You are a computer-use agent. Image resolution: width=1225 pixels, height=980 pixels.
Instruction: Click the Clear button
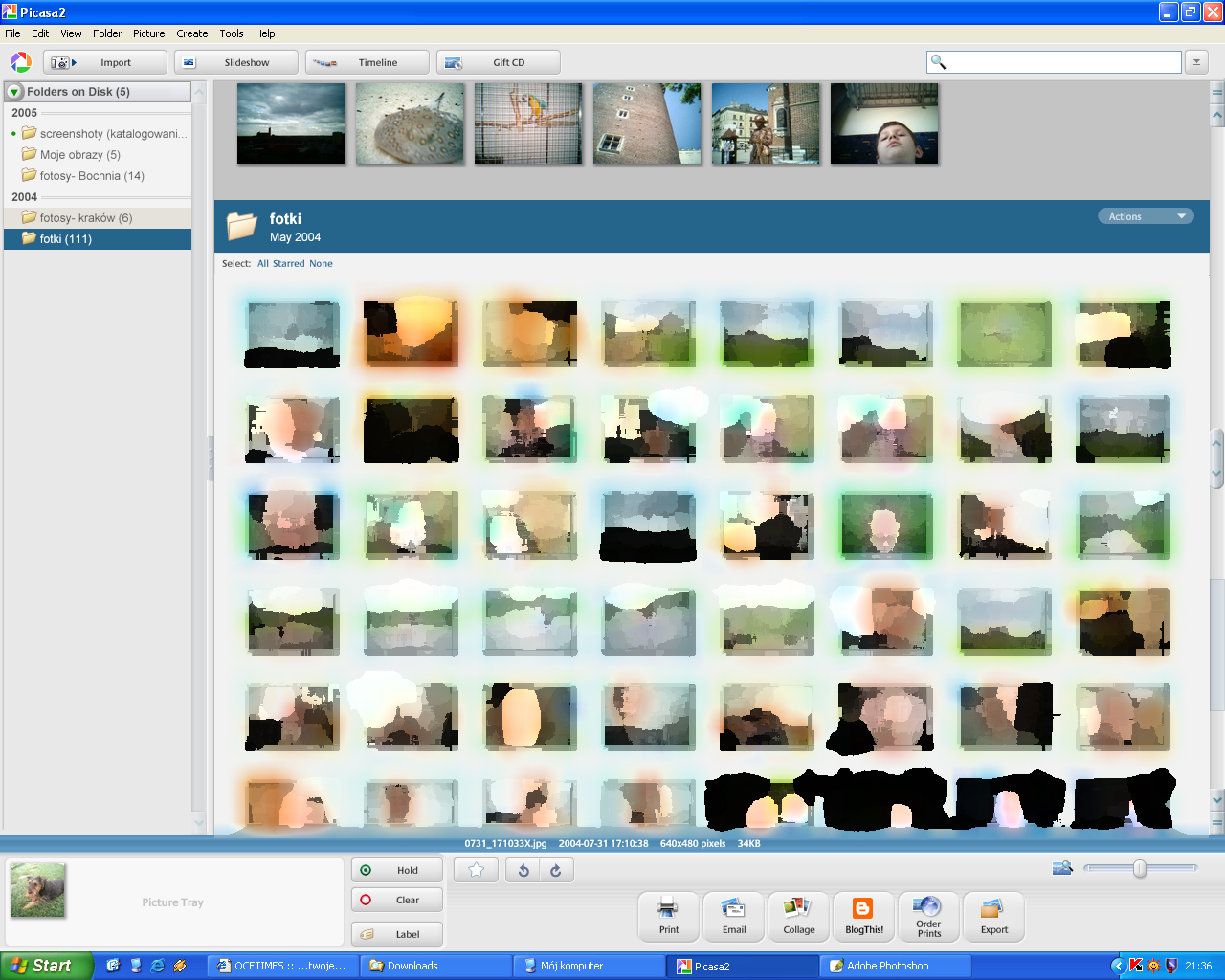397,900
